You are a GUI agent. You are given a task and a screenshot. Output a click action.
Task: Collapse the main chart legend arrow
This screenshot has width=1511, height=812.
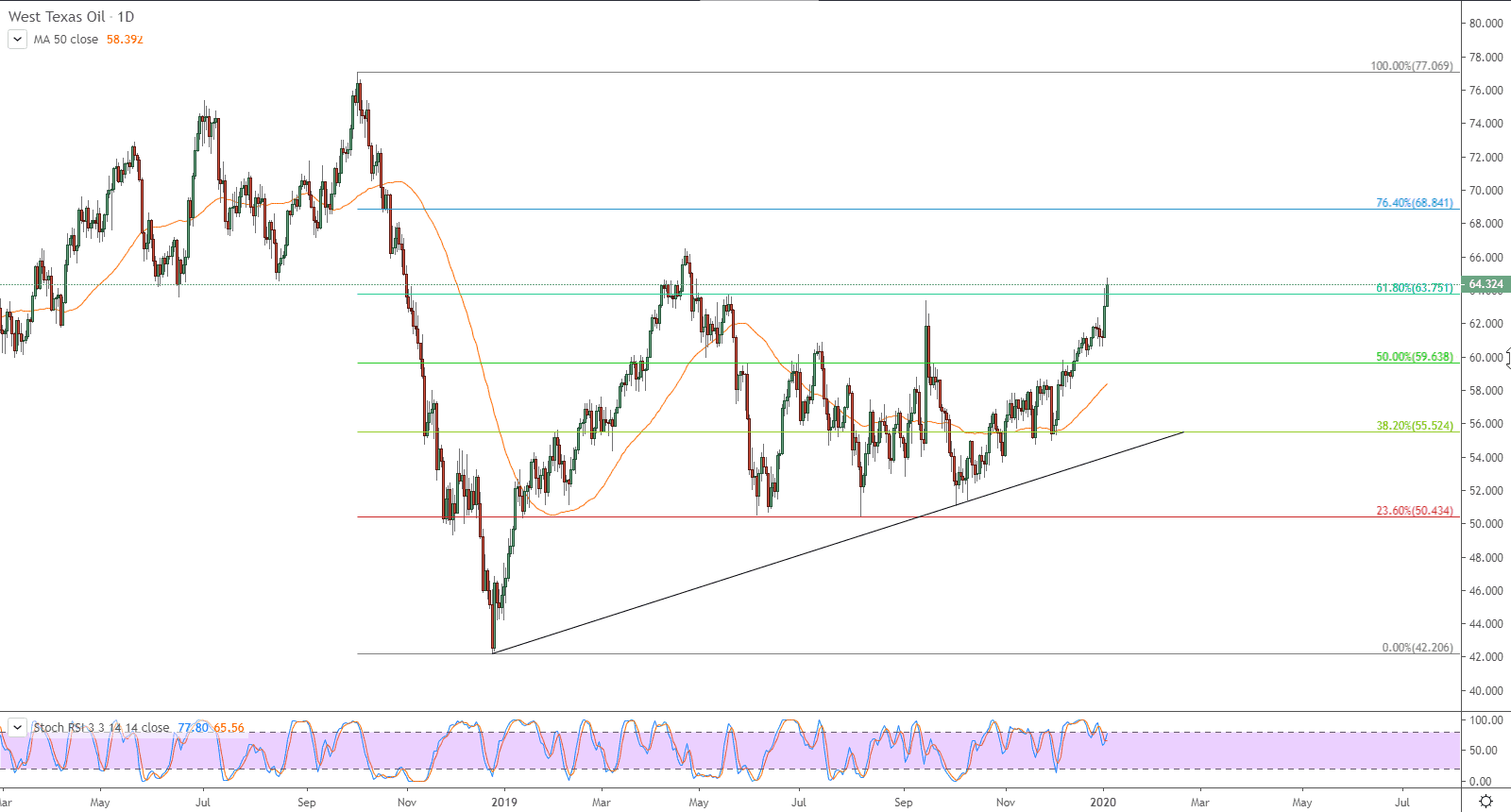click(17, 40)
